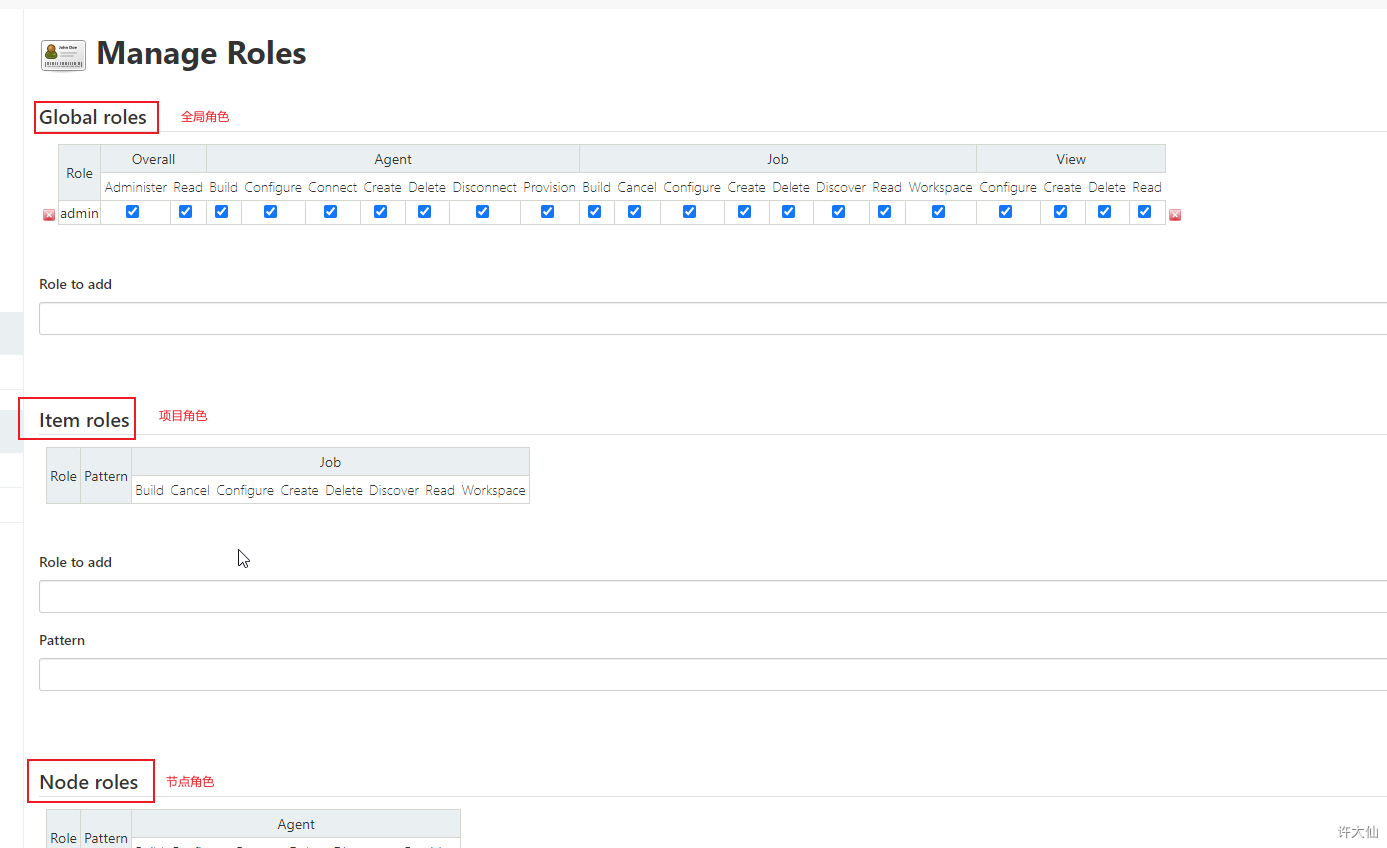The width and height of the screenshot is (1387, 848).
Task: Uncheck Job Cancel for admin role
Action: [635, 212]
